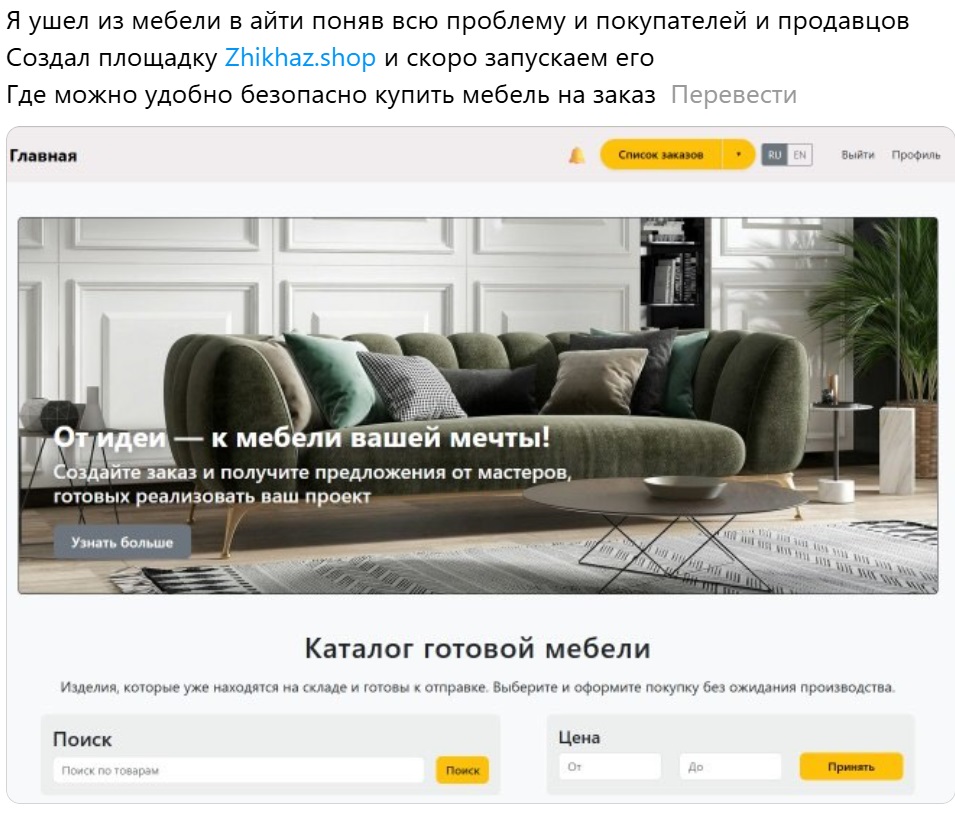The width and height of the screenshot is (955, 828).
Task: Open the Профиль menu item
Action: tap(915, 155)
